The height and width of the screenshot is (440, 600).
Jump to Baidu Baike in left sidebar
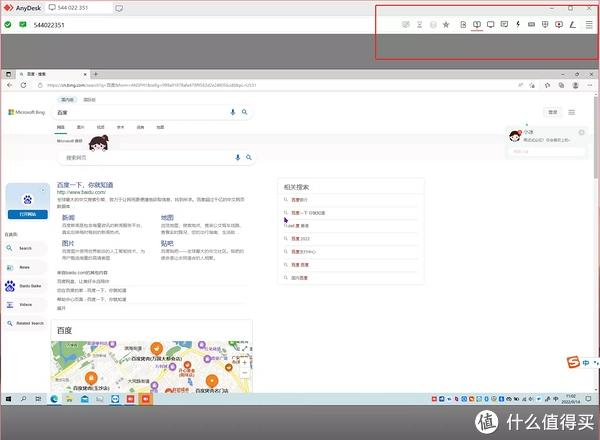point(25,286)
